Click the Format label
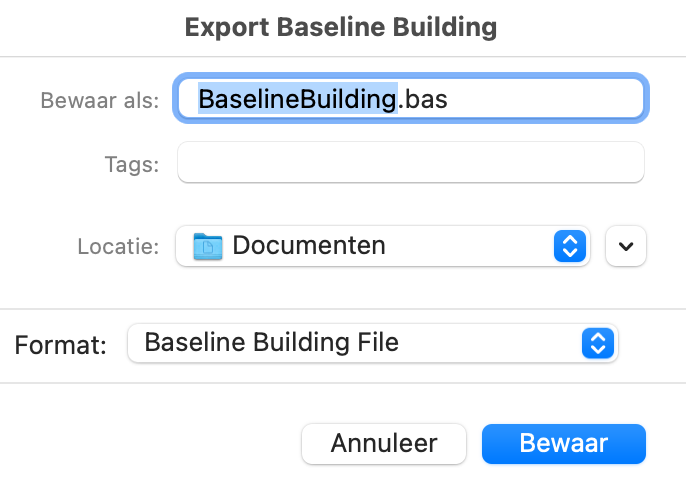 click(x=60, y=345)
